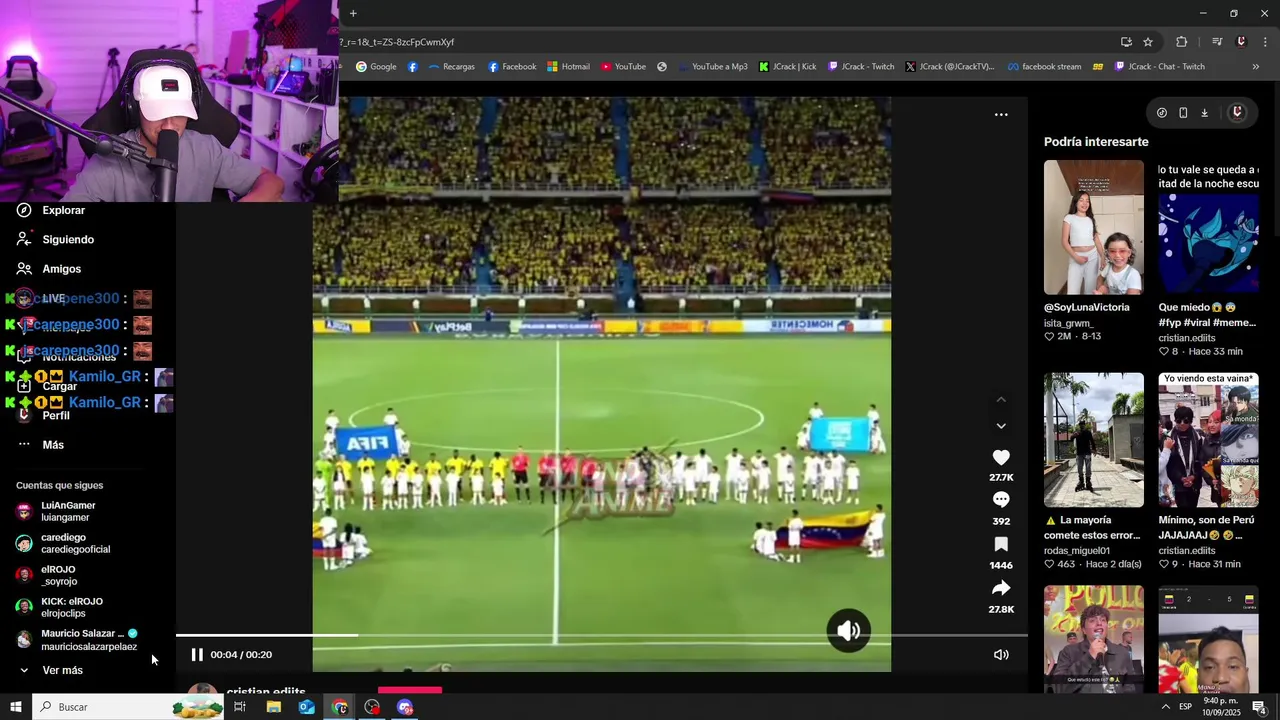Open 'La mayoría comete estos error' video thumbnail
The image size is (1280, 720).
pos(1094,440)
